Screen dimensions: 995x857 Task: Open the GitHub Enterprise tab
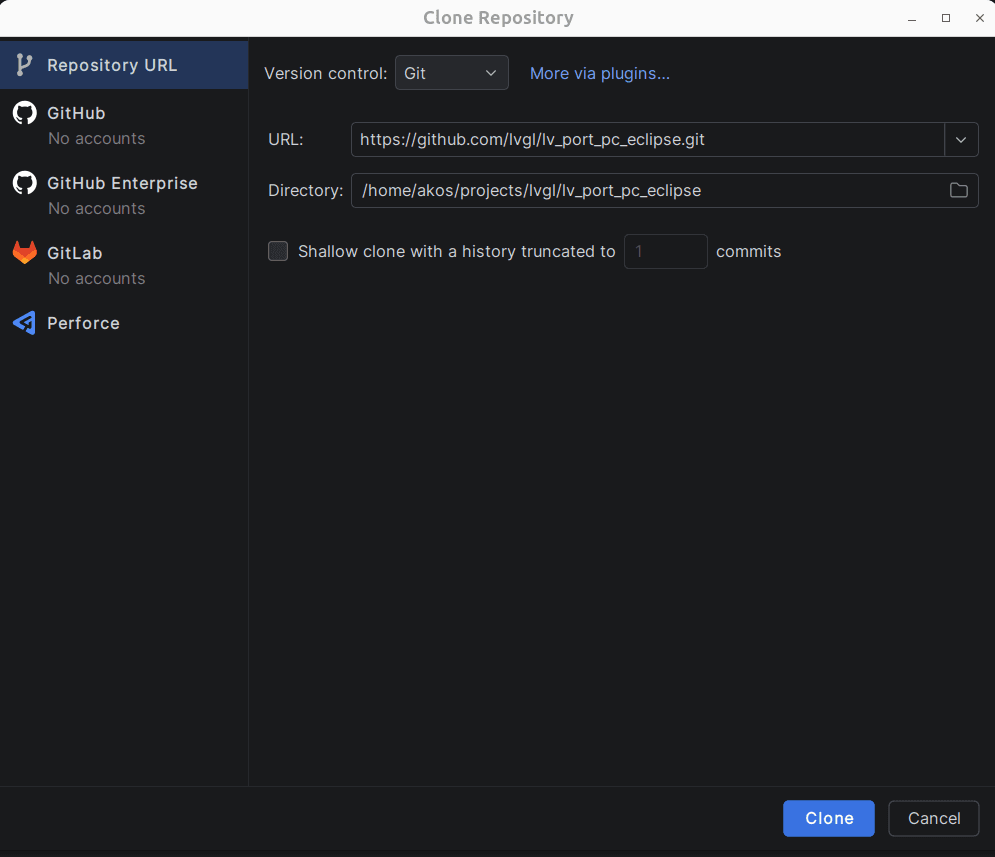tap(124, 194)
